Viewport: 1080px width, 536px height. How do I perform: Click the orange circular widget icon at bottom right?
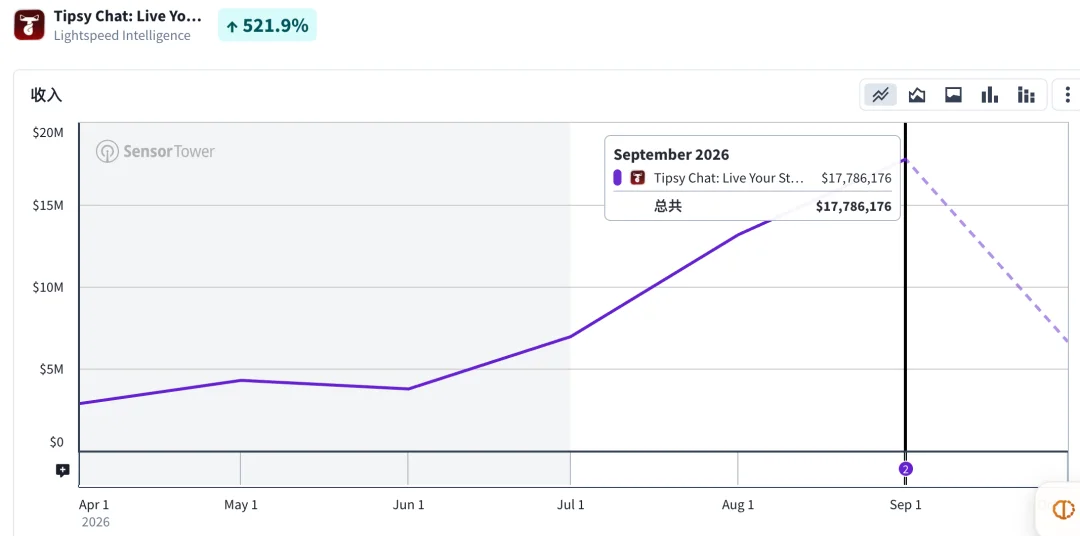click(x=1064, y=508)
